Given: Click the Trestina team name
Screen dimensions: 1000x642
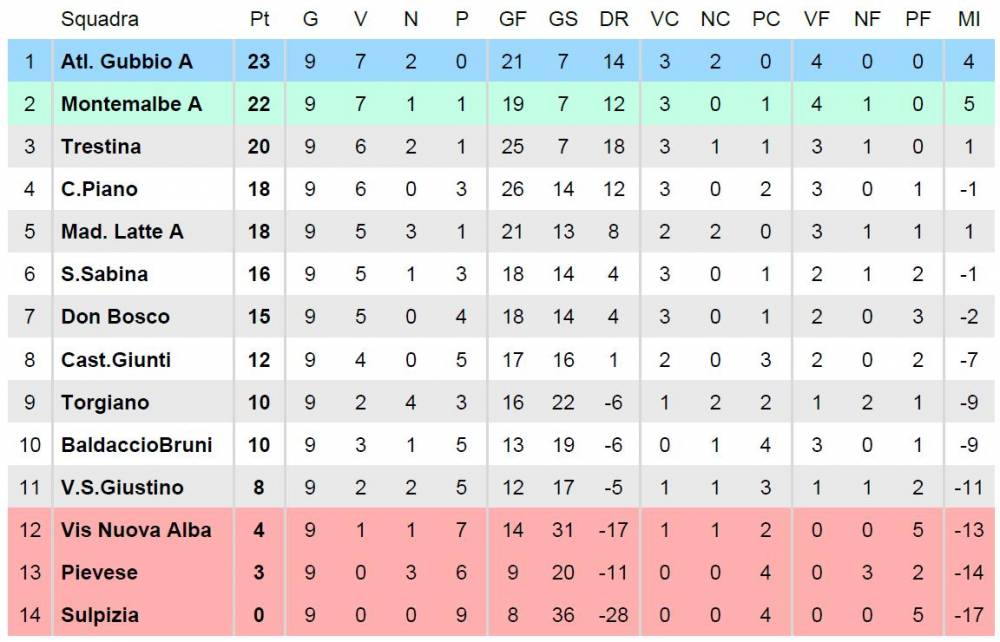Looking at the screenshot, I should [x=101, y=147].
